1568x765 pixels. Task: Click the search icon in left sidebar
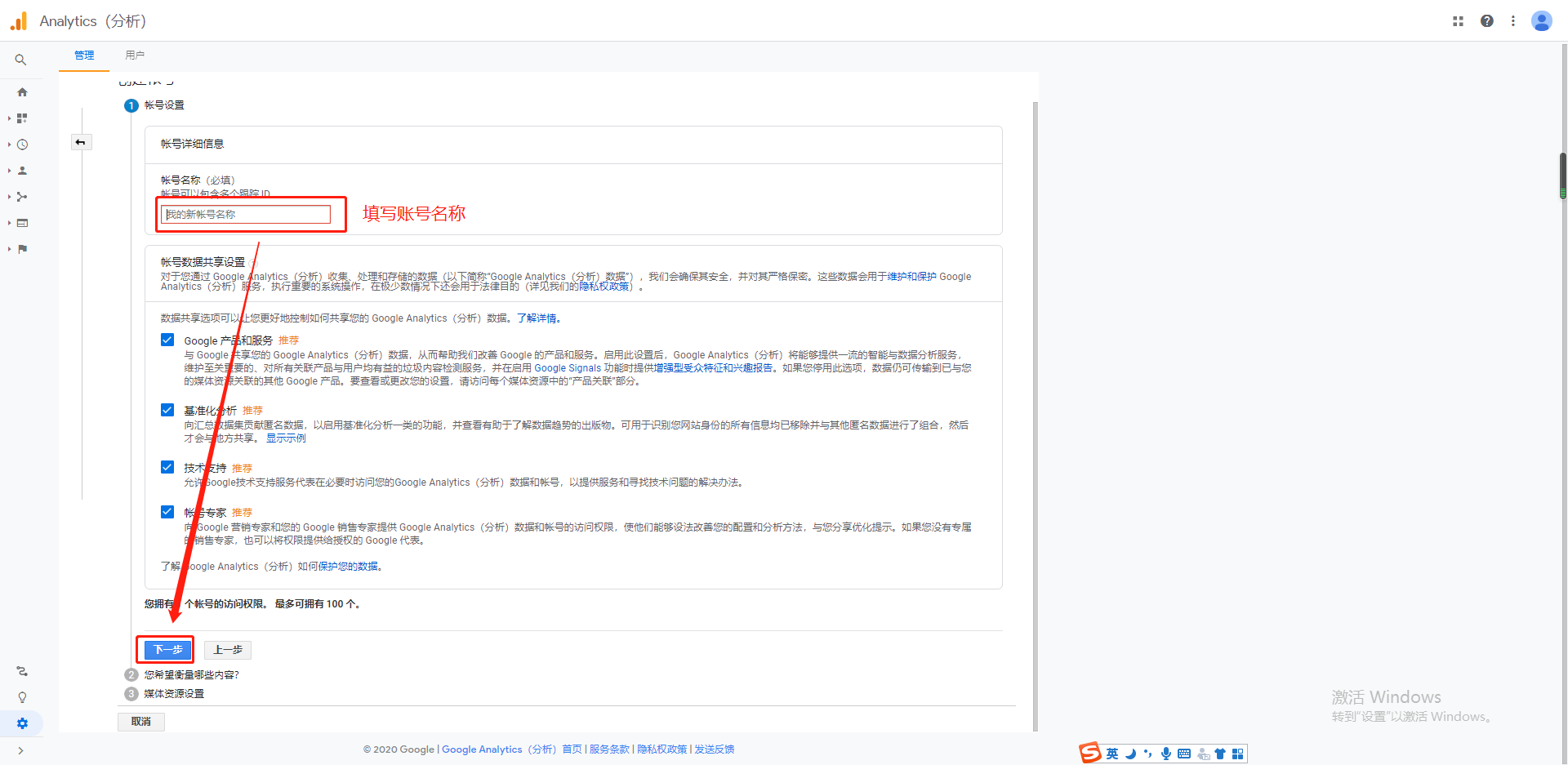tap(20, 60)
